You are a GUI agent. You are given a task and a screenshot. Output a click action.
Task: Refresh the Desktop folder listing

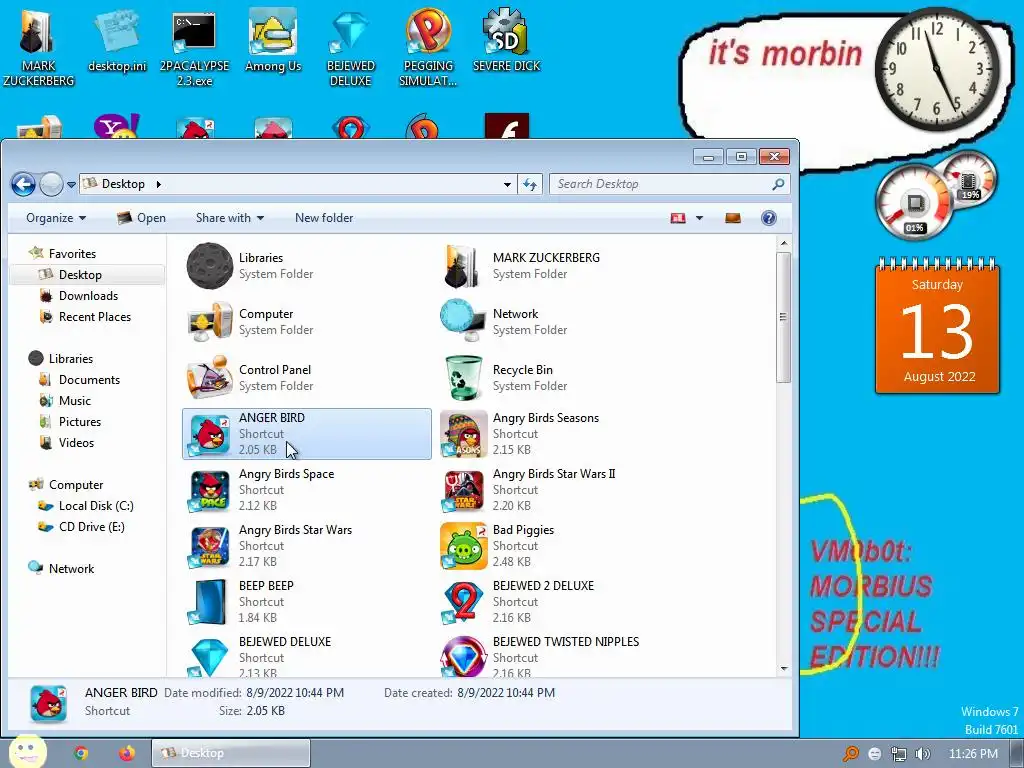530,185
